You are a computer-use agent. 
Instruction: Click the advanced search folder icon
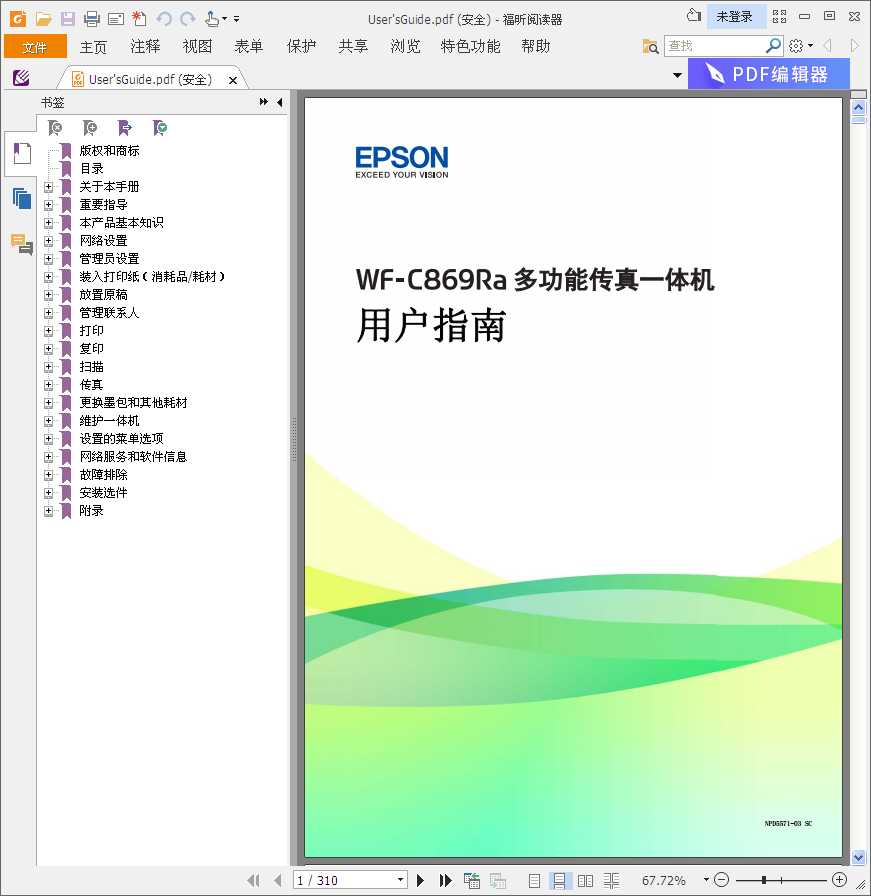point(650,46)
